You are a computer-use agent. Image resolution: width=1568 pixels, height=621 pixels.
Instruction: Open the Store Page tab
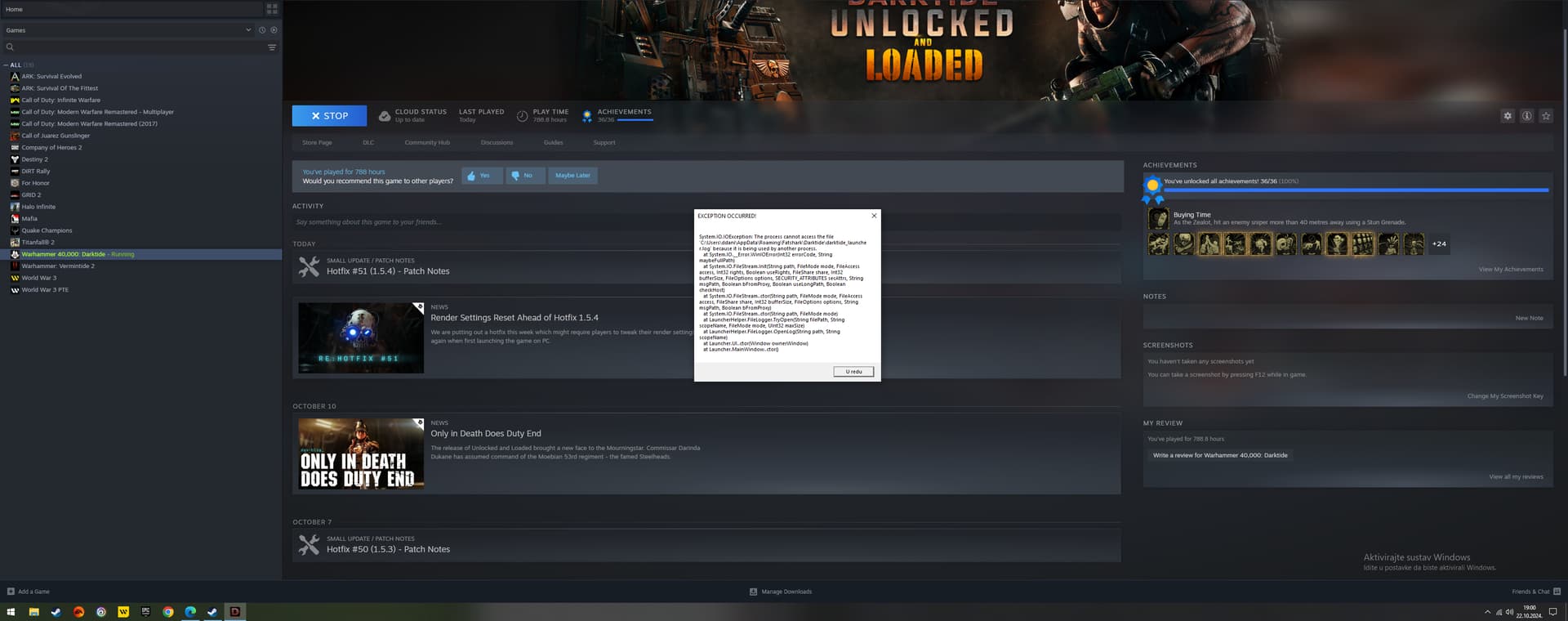click(317, 142)
